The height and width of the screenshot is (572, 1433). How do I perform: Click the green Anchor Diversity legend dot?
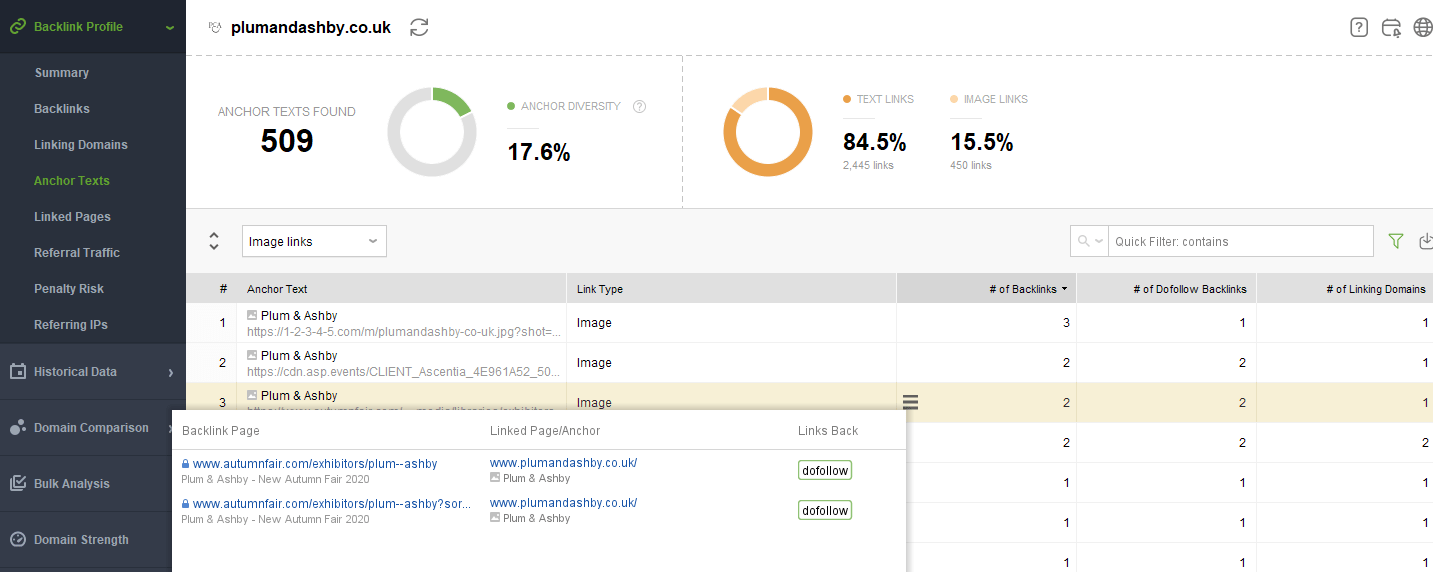[511, 106]
